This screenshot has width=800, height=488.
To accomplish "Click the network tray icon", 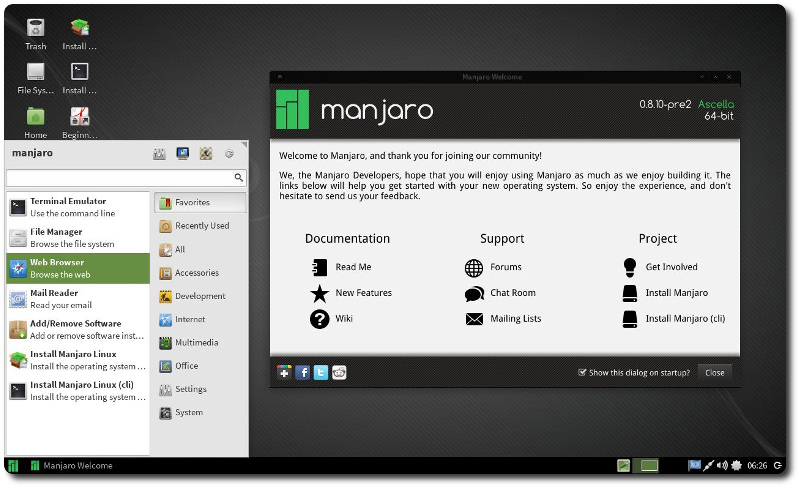I will (708, 466).
